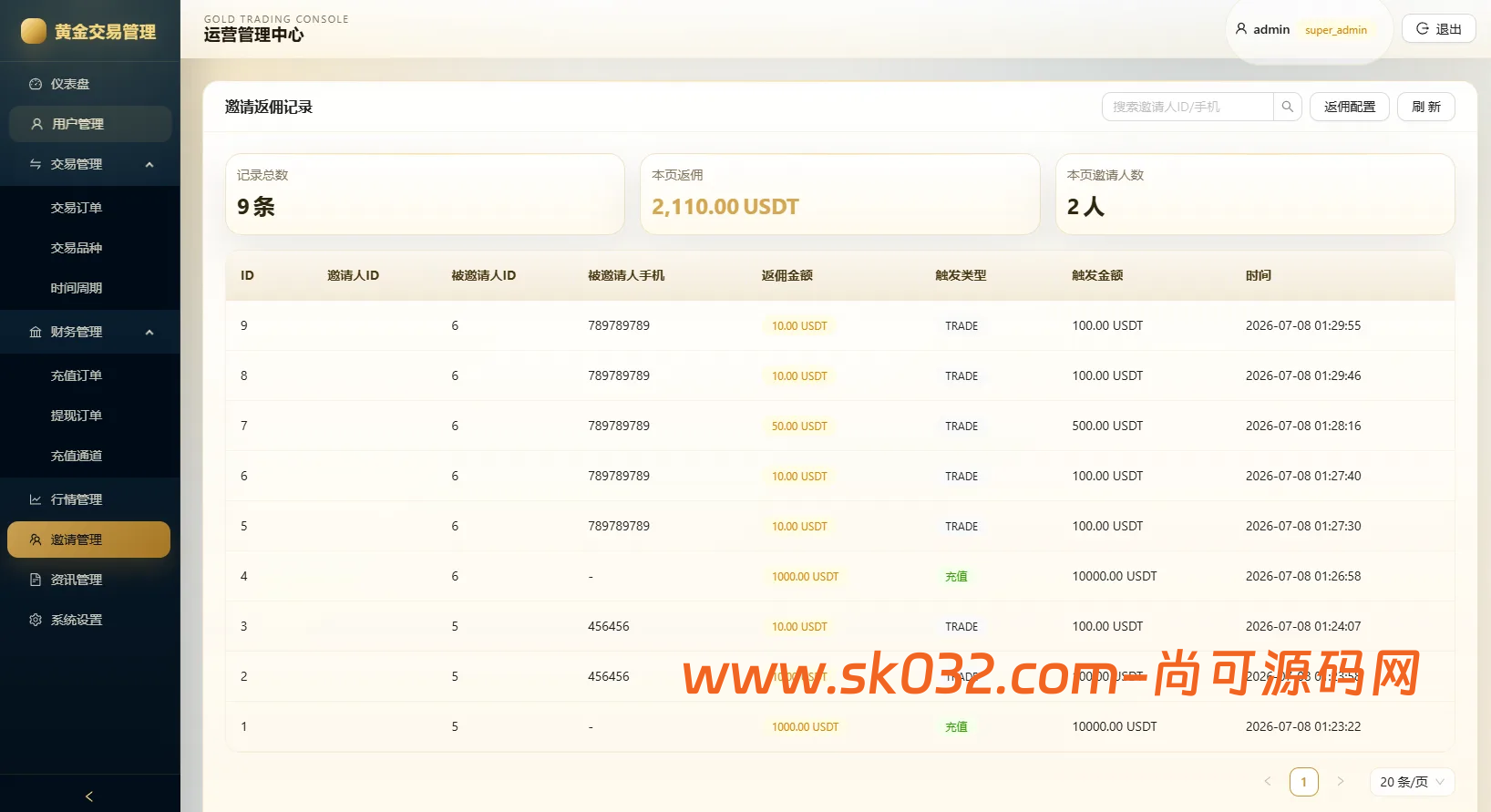Open 系统设置 menu item
This screenshot has height=812, width=1491.
[x=90, y=620]
